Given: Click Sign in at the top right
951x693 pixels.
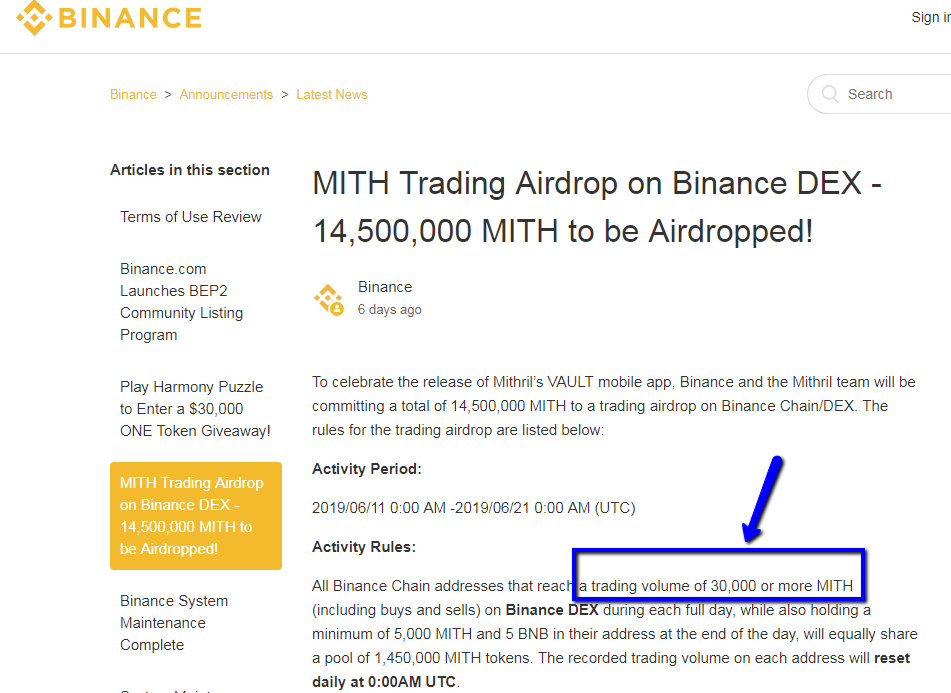Looking at the screenshot, I should coord(929,16).
